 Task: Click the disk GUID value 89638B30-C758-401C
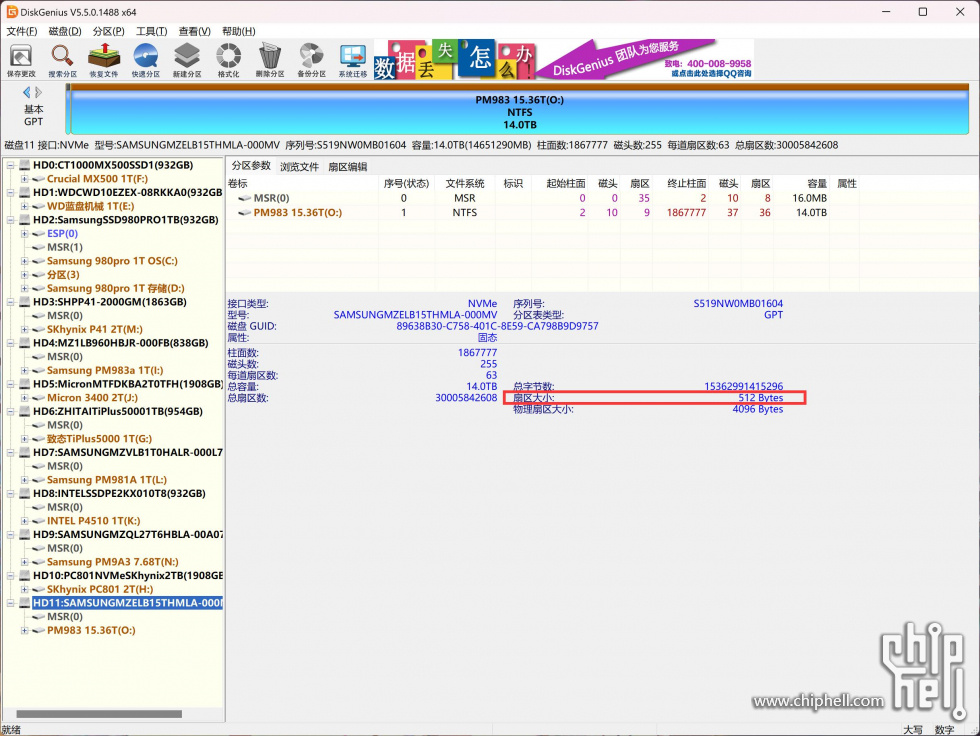[x=497, y=326]
